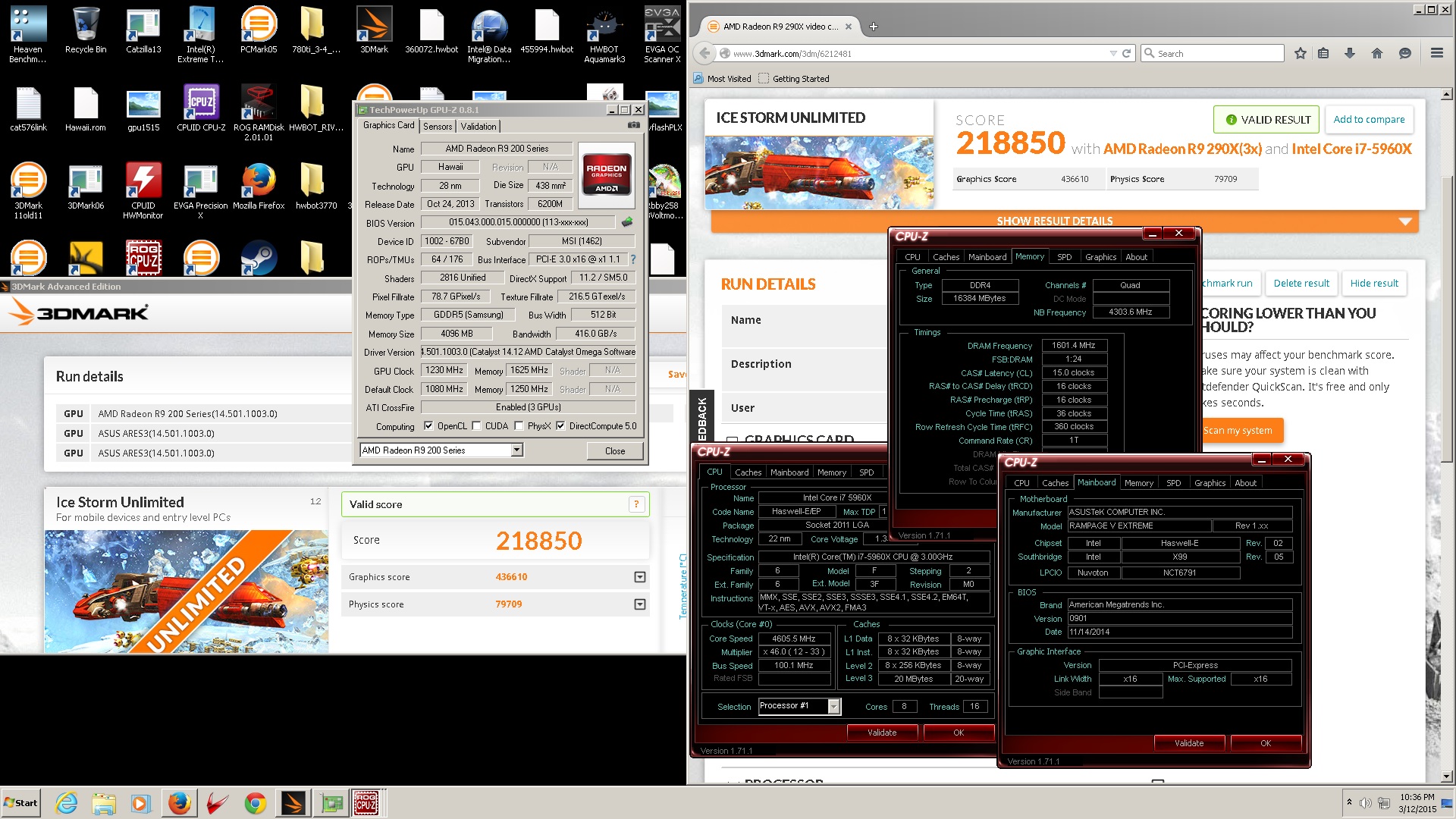Launch the 3DMark06 desktop shortcut
Screen dimensions: 1456x819
86,187
